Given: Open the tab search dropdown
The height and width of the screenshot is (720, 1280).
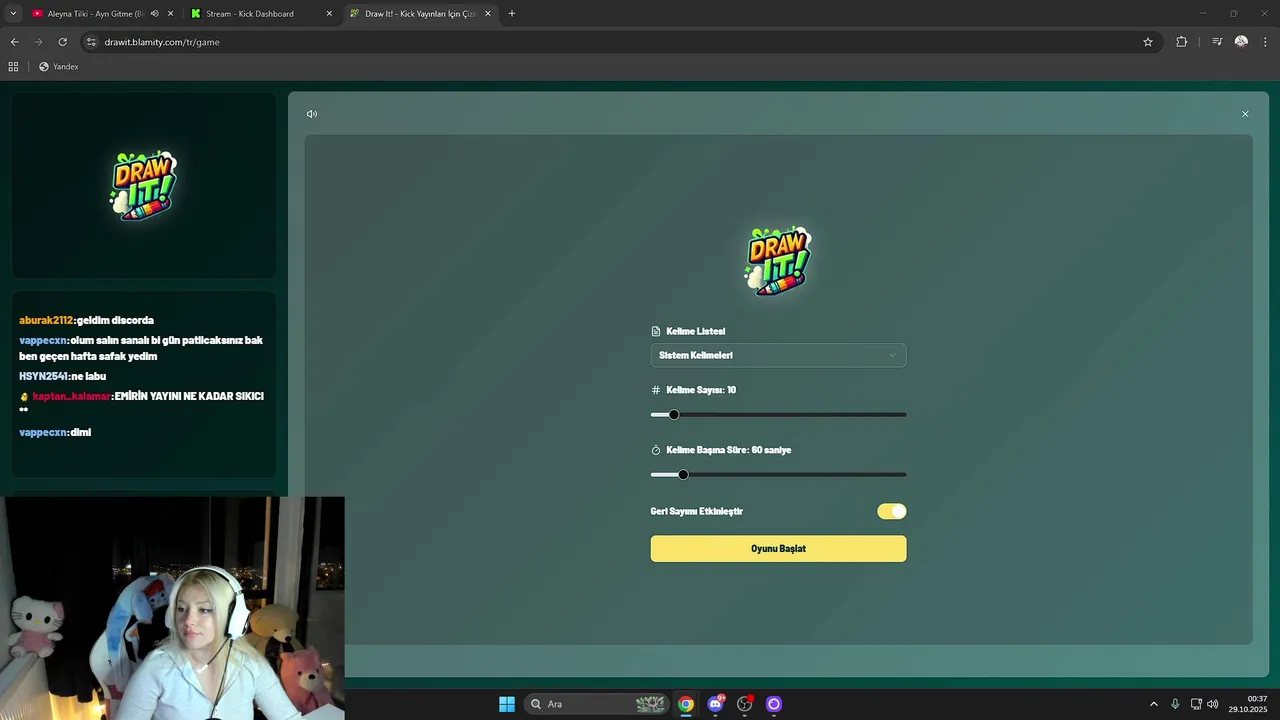Looking at the screenshot, I should (x=13, y=14).
